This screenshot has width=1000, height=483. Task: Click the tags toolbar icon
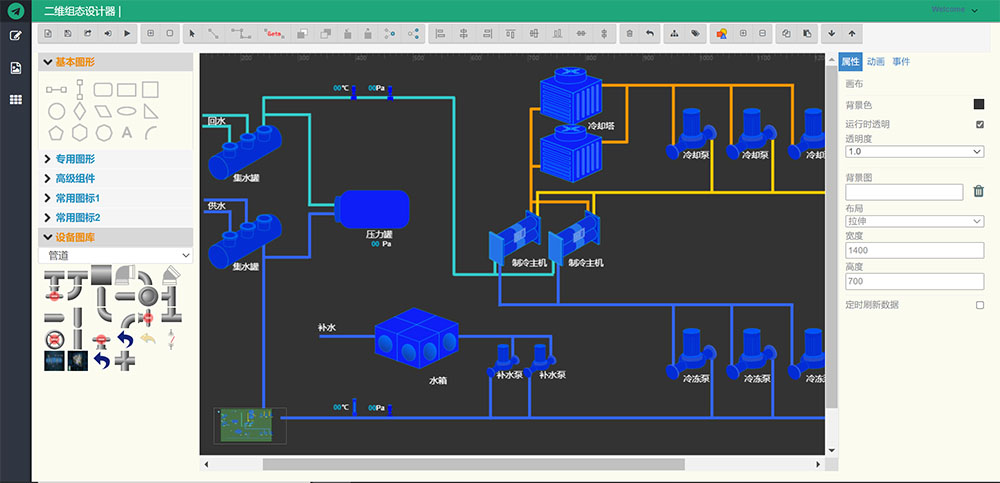[x=695, y=33]
